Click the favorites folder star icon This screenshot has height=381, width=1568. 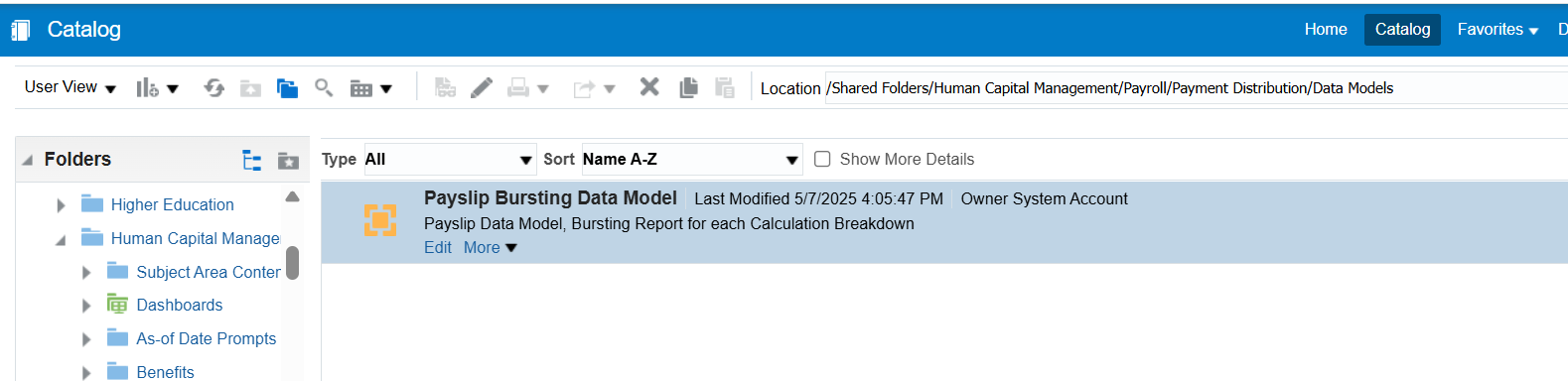point(288,160)
